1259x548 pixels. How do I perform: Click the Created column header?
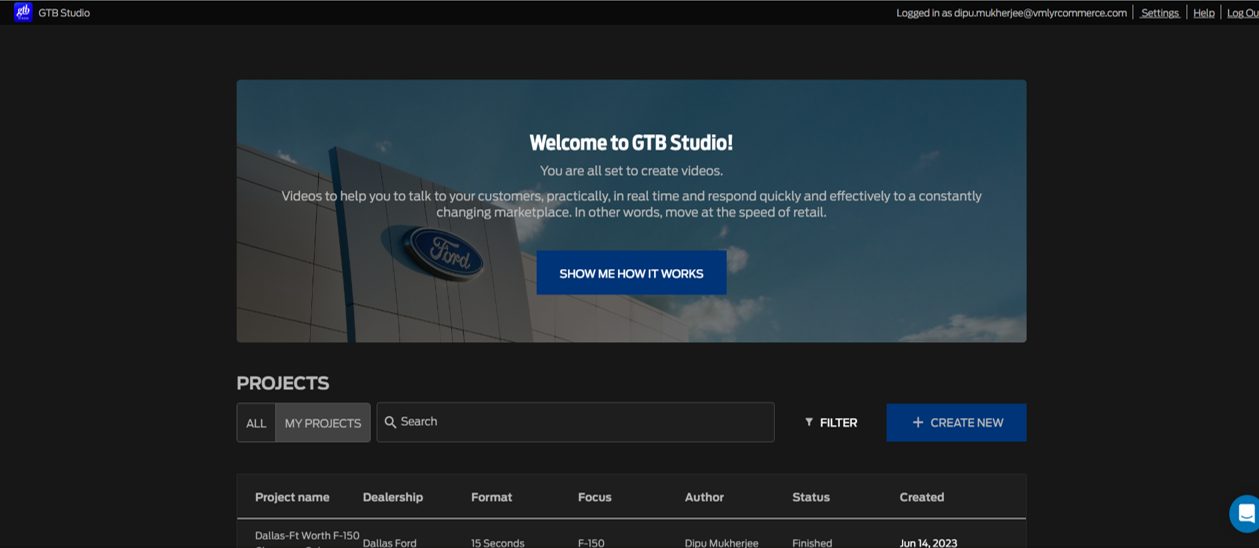tap(921, 497)
